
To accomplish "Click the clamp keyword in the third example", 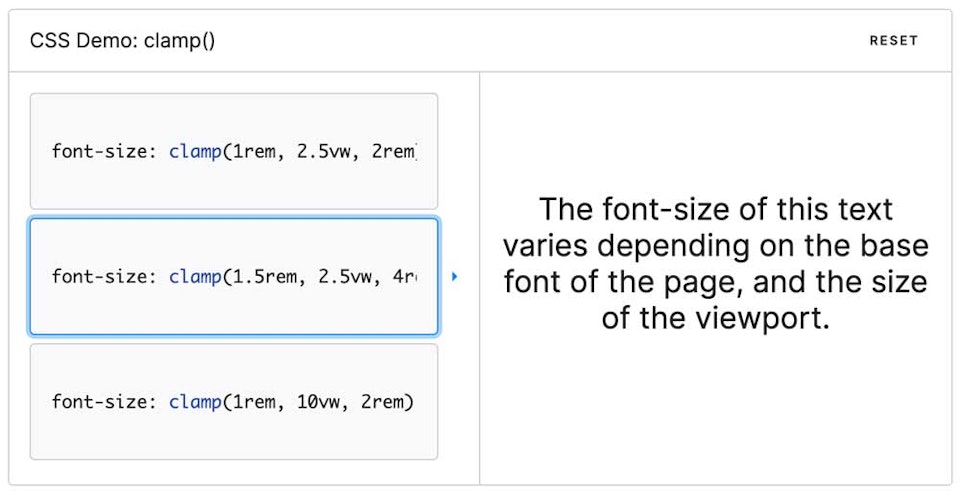I will point(195,402).
